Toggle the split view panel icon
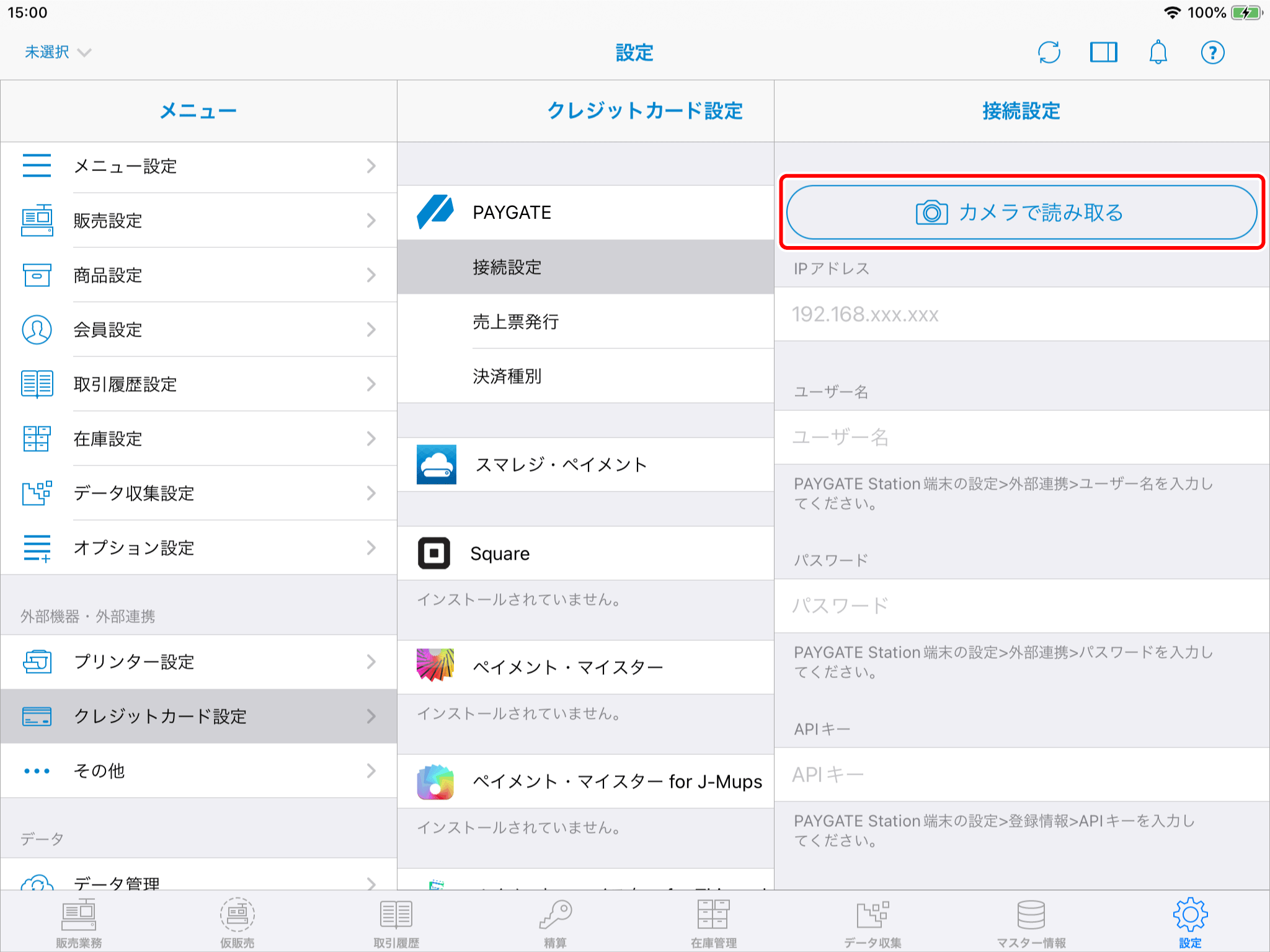 click(x=1103, y=53)
